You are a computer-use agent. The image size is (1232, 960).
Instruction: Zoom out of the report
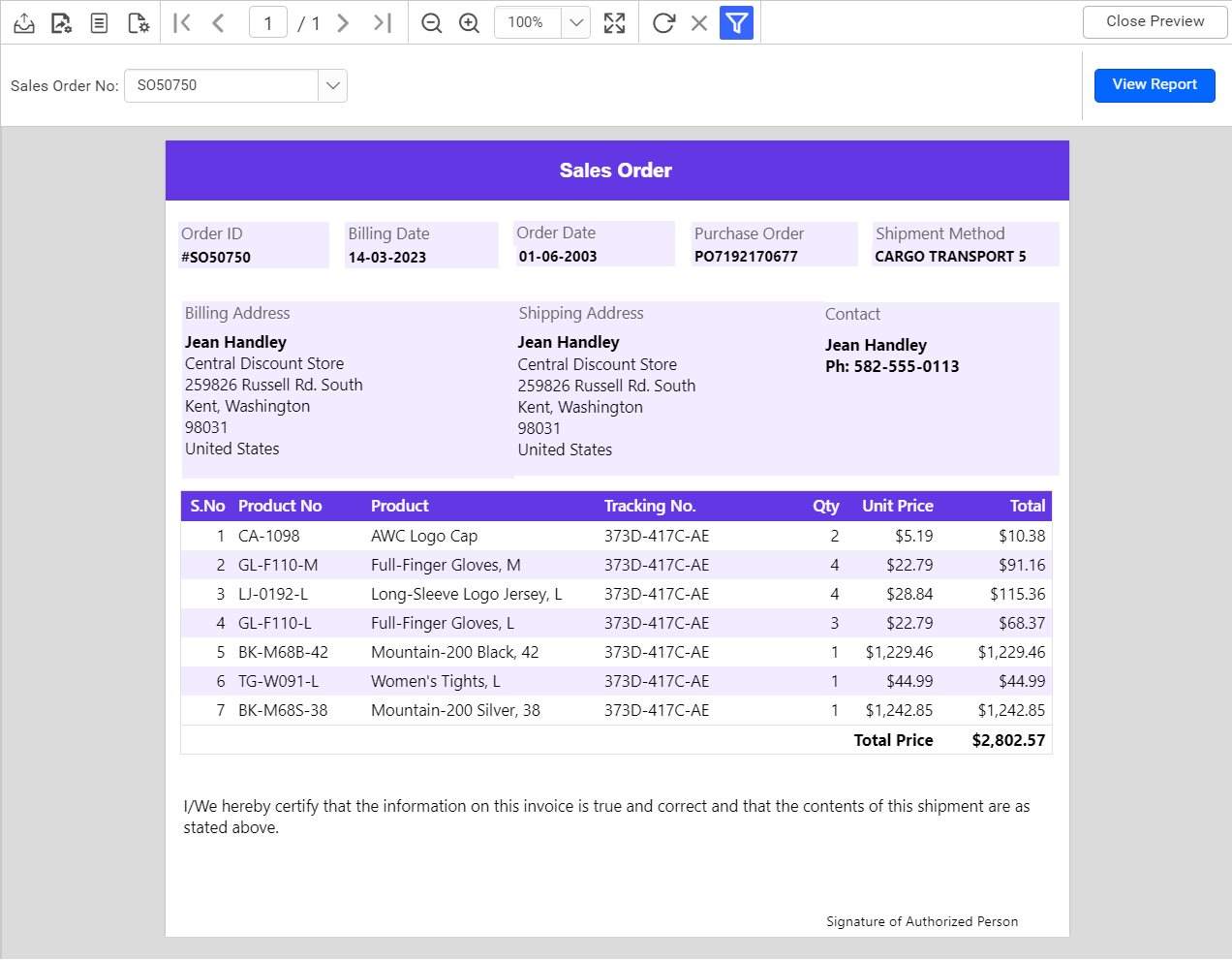(432, 22)
